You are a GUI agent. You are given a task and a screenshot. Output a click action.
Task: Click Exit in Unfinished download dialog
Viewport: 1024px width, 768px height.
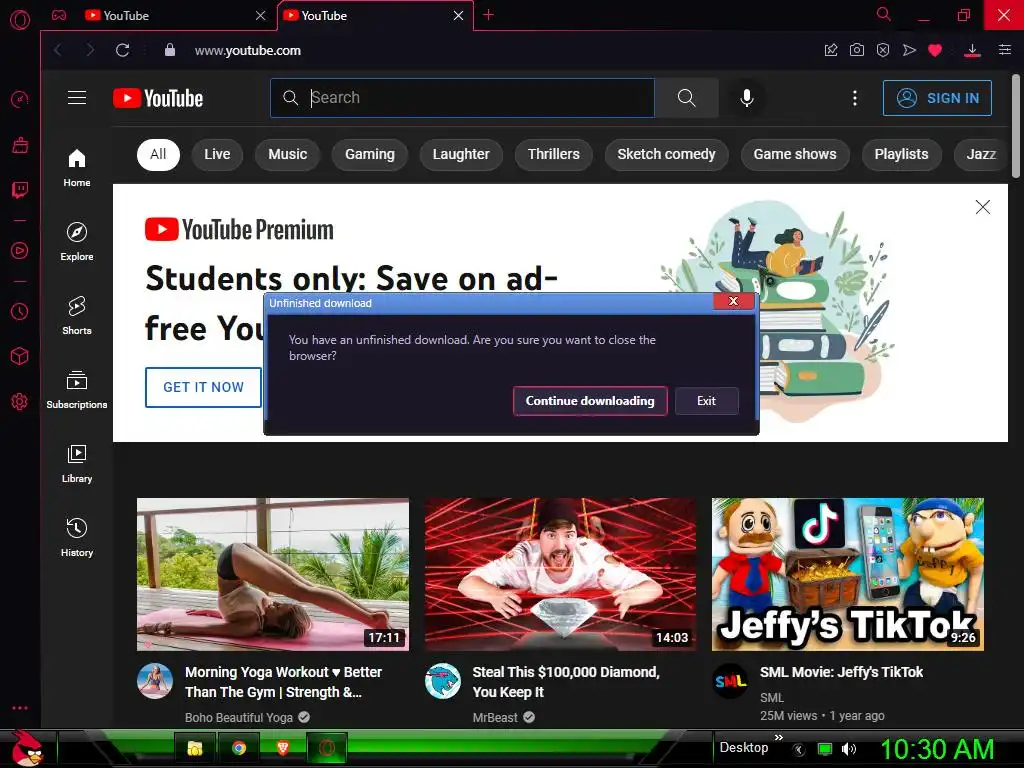(x=707, y=401)
